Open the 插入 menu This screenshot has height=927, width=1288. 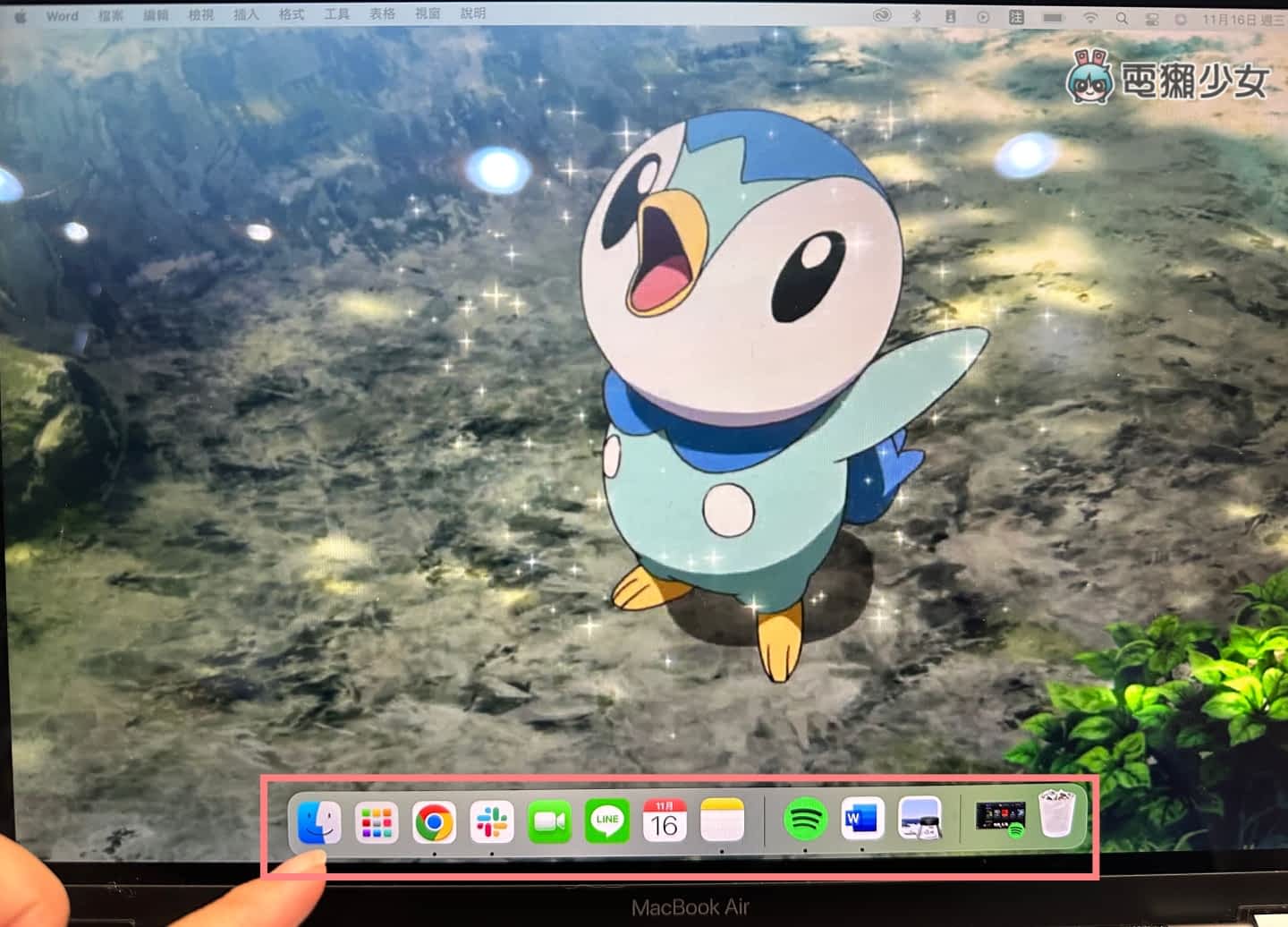[246, 14]
